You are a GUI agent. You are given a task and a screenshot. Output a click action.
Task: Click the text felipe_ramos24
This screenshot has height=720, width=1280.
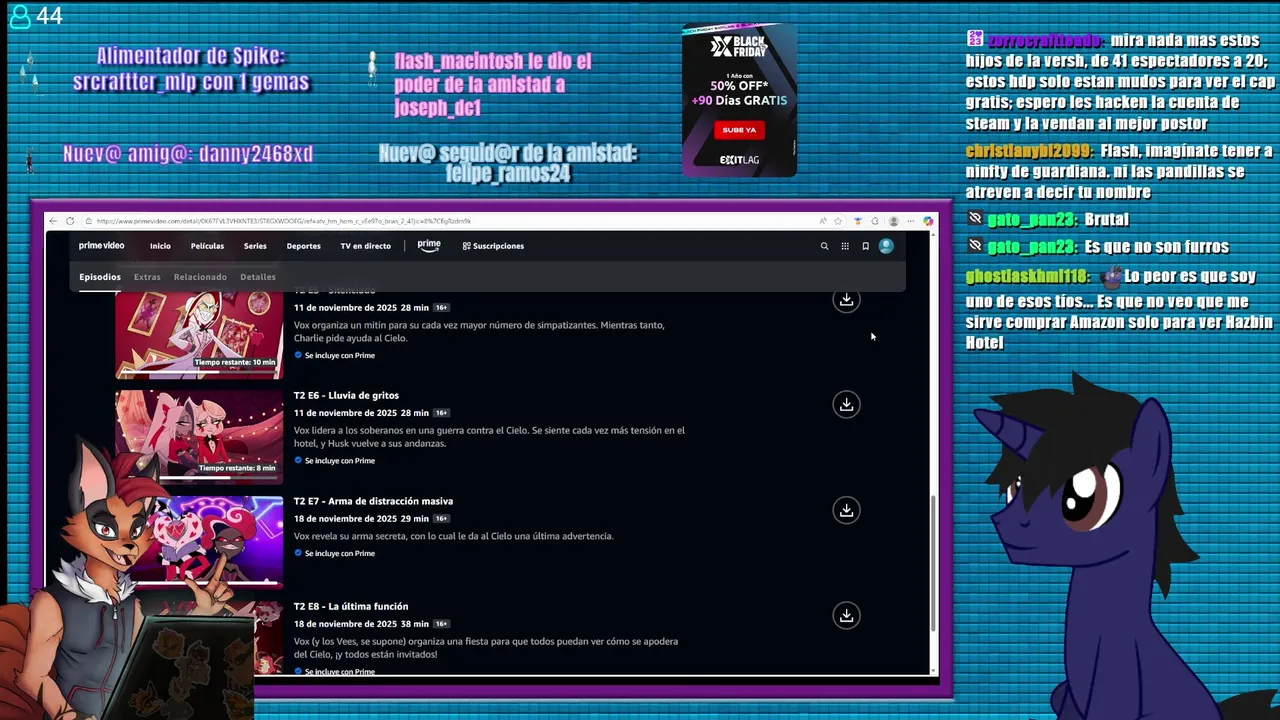pos(508,174)
